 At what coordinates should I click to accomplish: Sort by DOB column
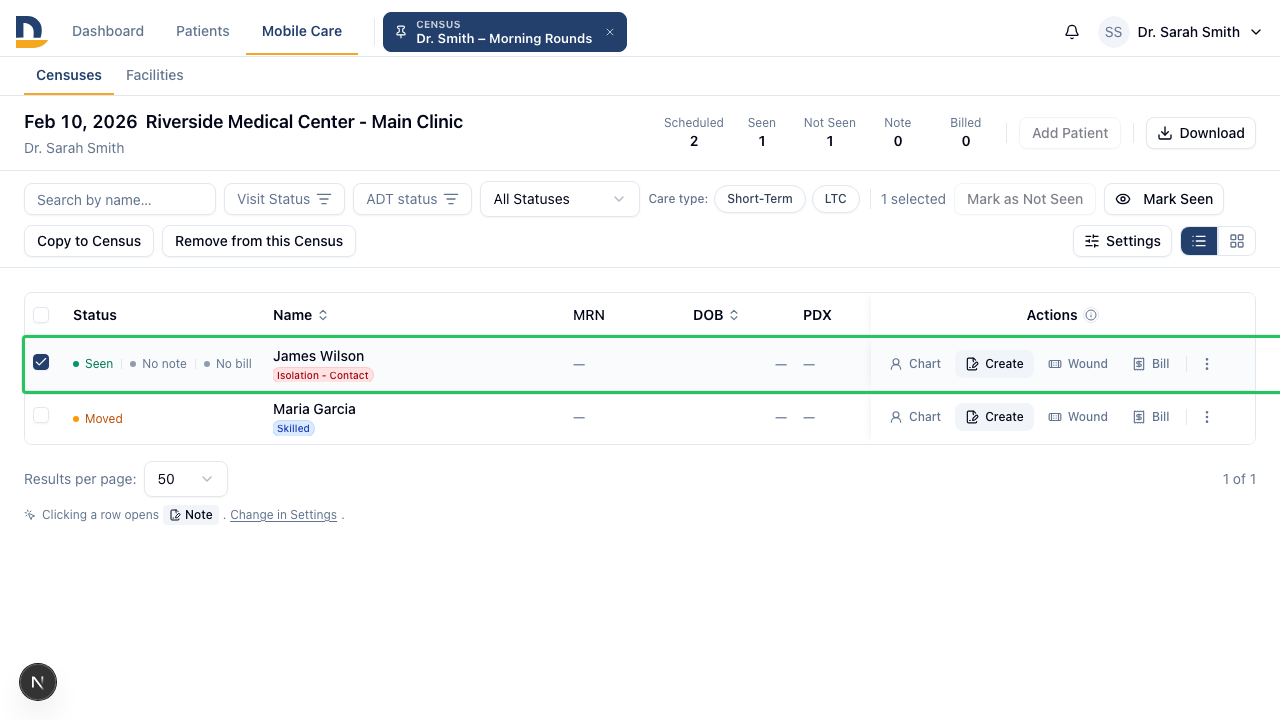[x=716, y=315]
